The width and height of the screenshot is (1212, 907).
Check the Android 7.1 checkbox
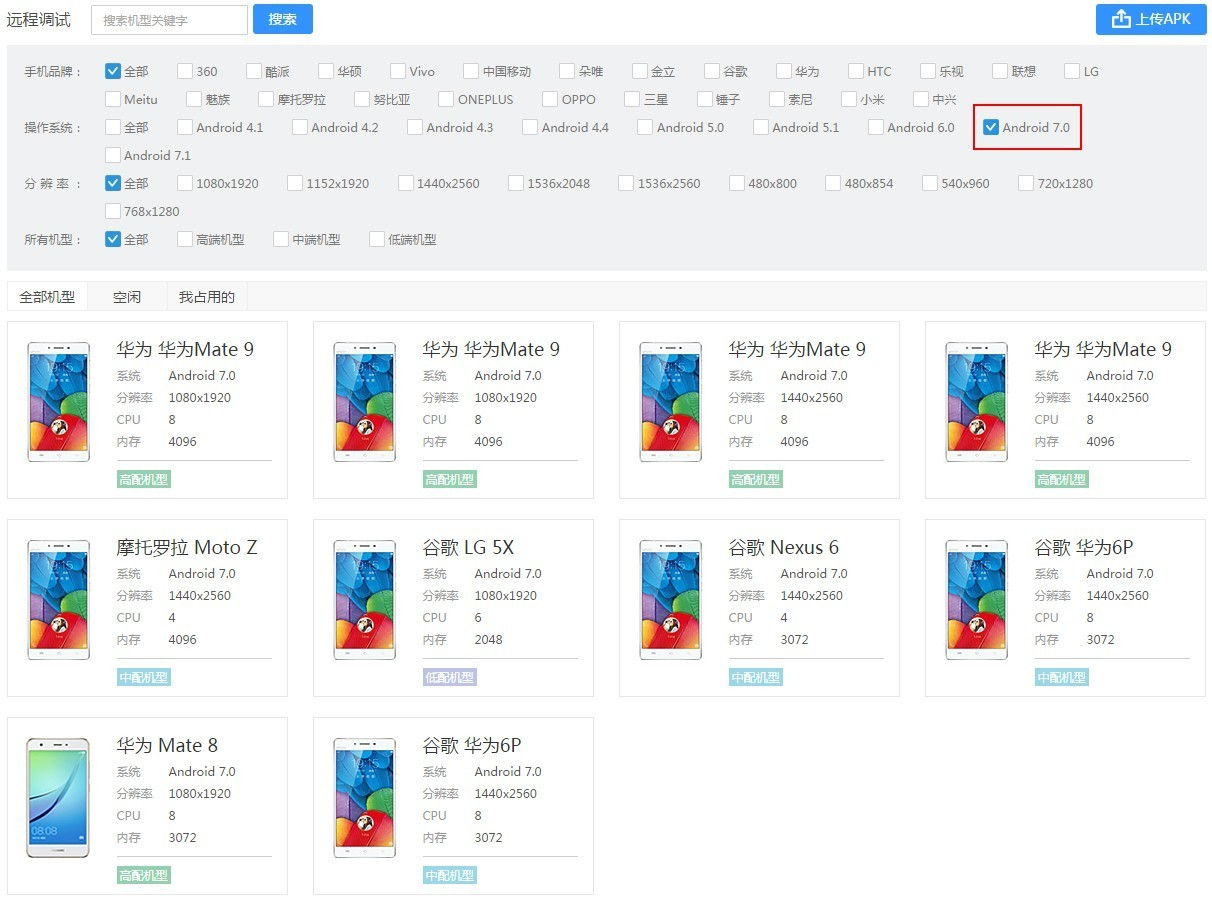pyautogui.click(x=113, y=155)
